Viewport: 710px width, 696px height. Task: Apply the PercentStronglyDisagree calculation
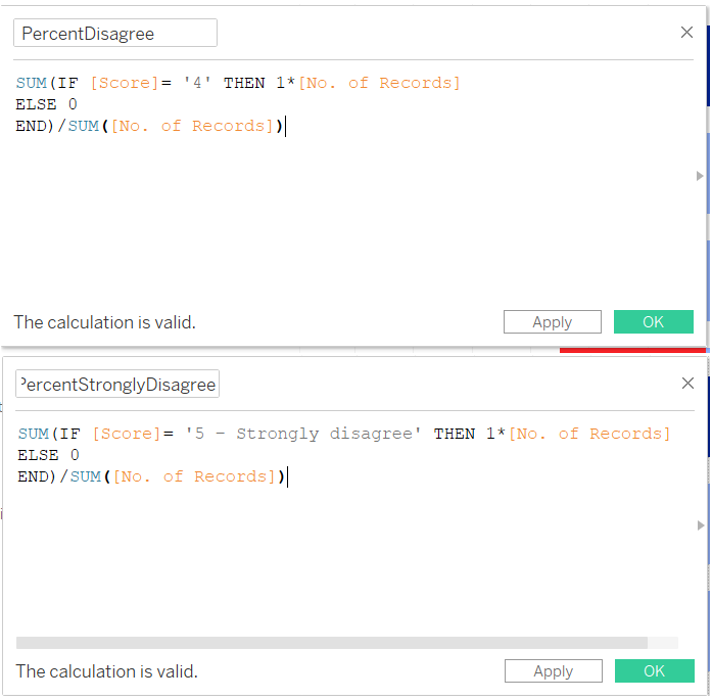[x=553, y=671]
